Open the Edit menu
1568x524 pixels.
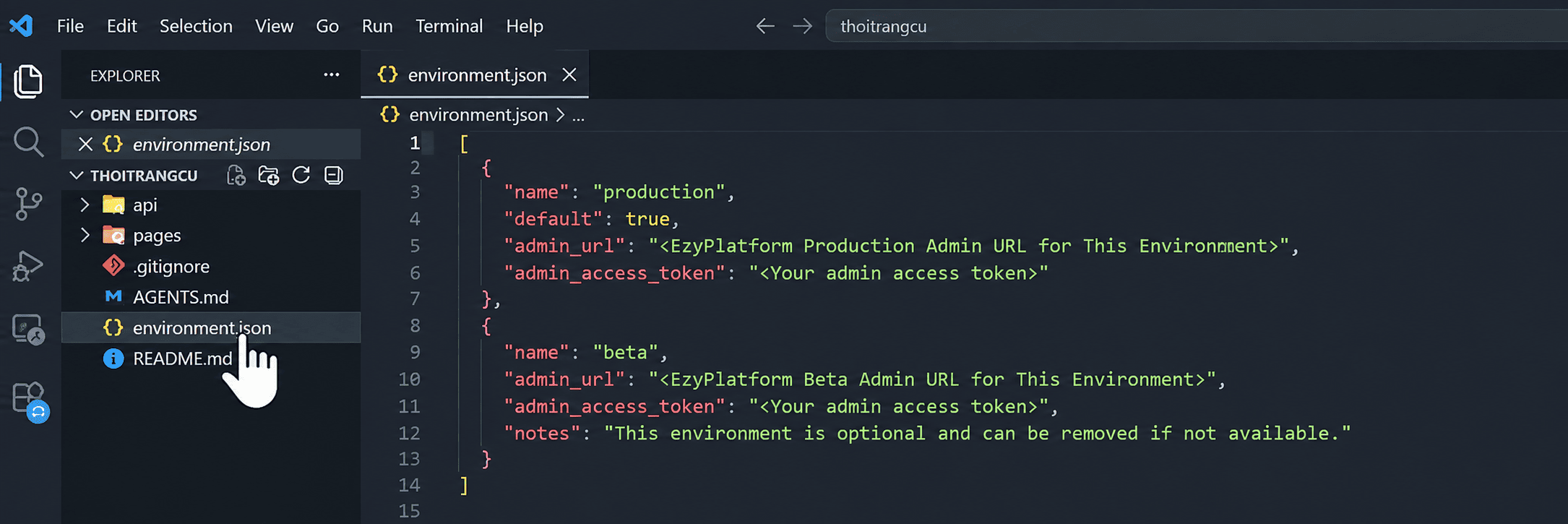coord(121,26)
